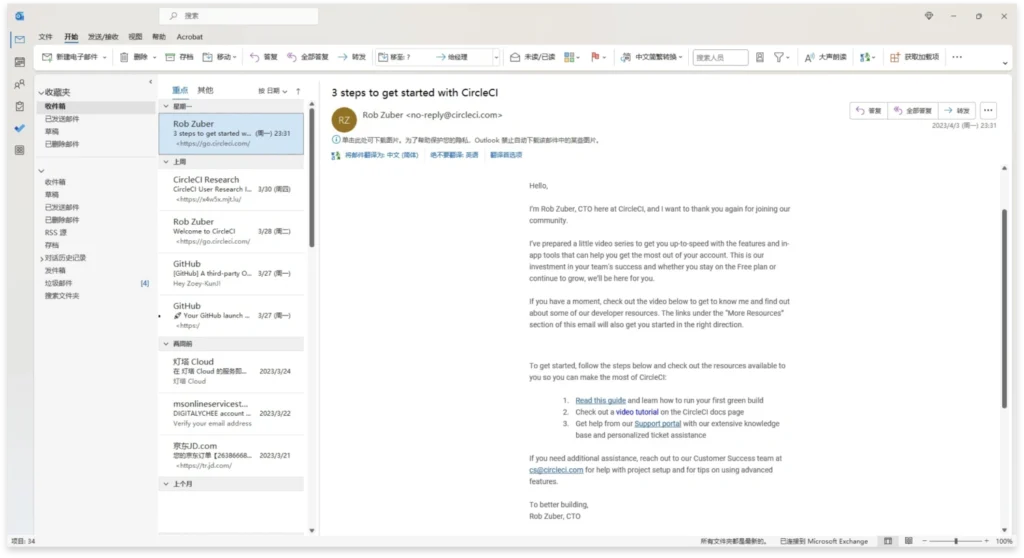
Task: Click the 'Support portal' link in email
Action: [x=658, y=424]
